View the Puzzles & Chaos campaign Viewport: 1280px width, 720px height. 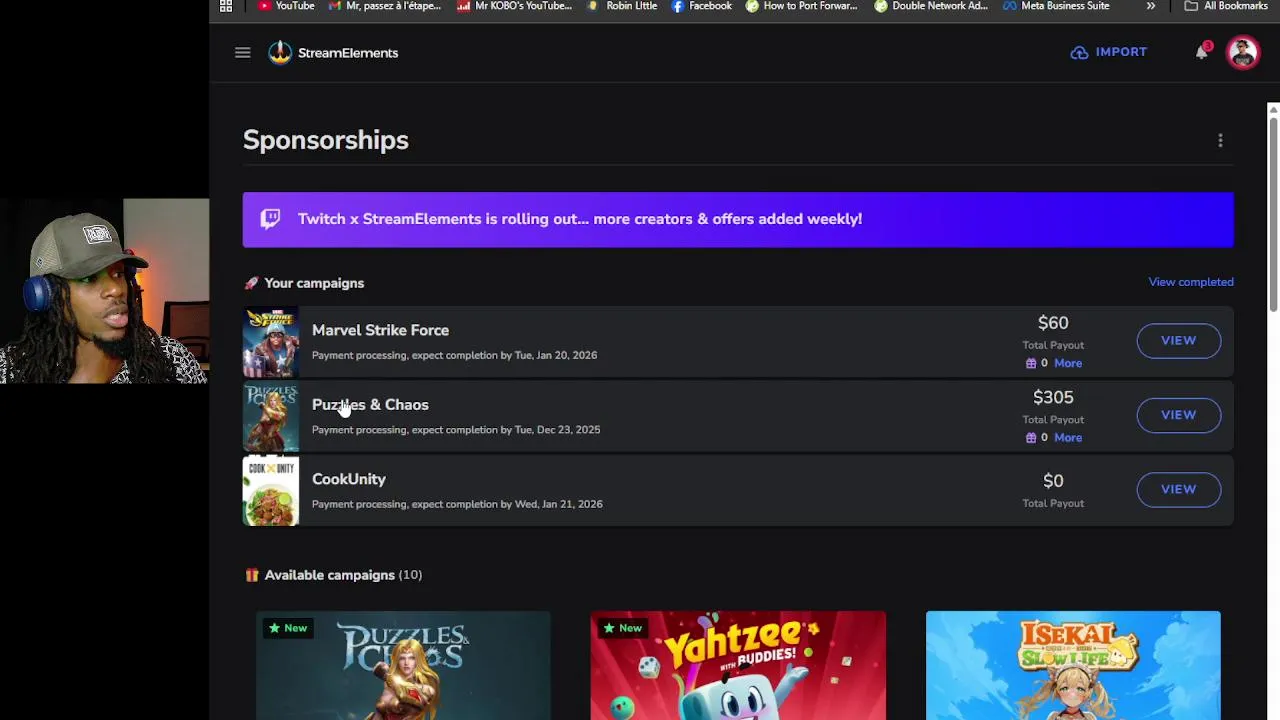point(1178,415)
